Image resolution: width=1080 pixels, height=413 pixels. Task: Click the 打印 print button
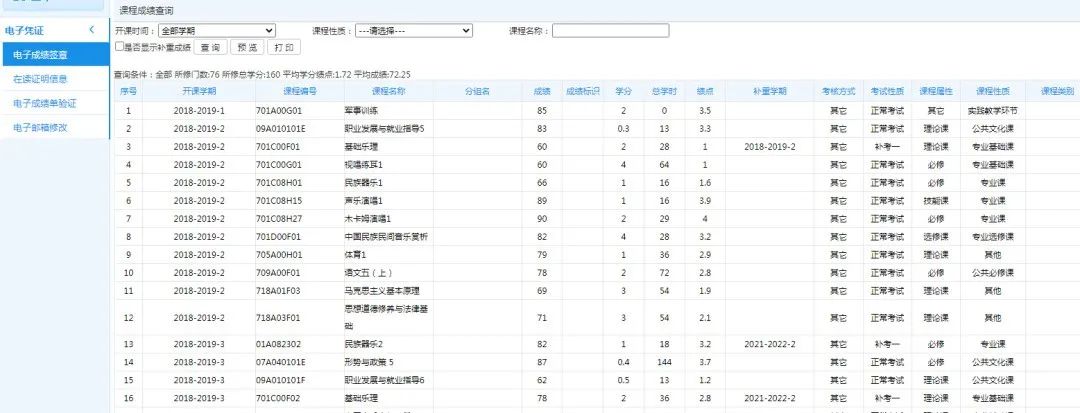tap(283, 47)
